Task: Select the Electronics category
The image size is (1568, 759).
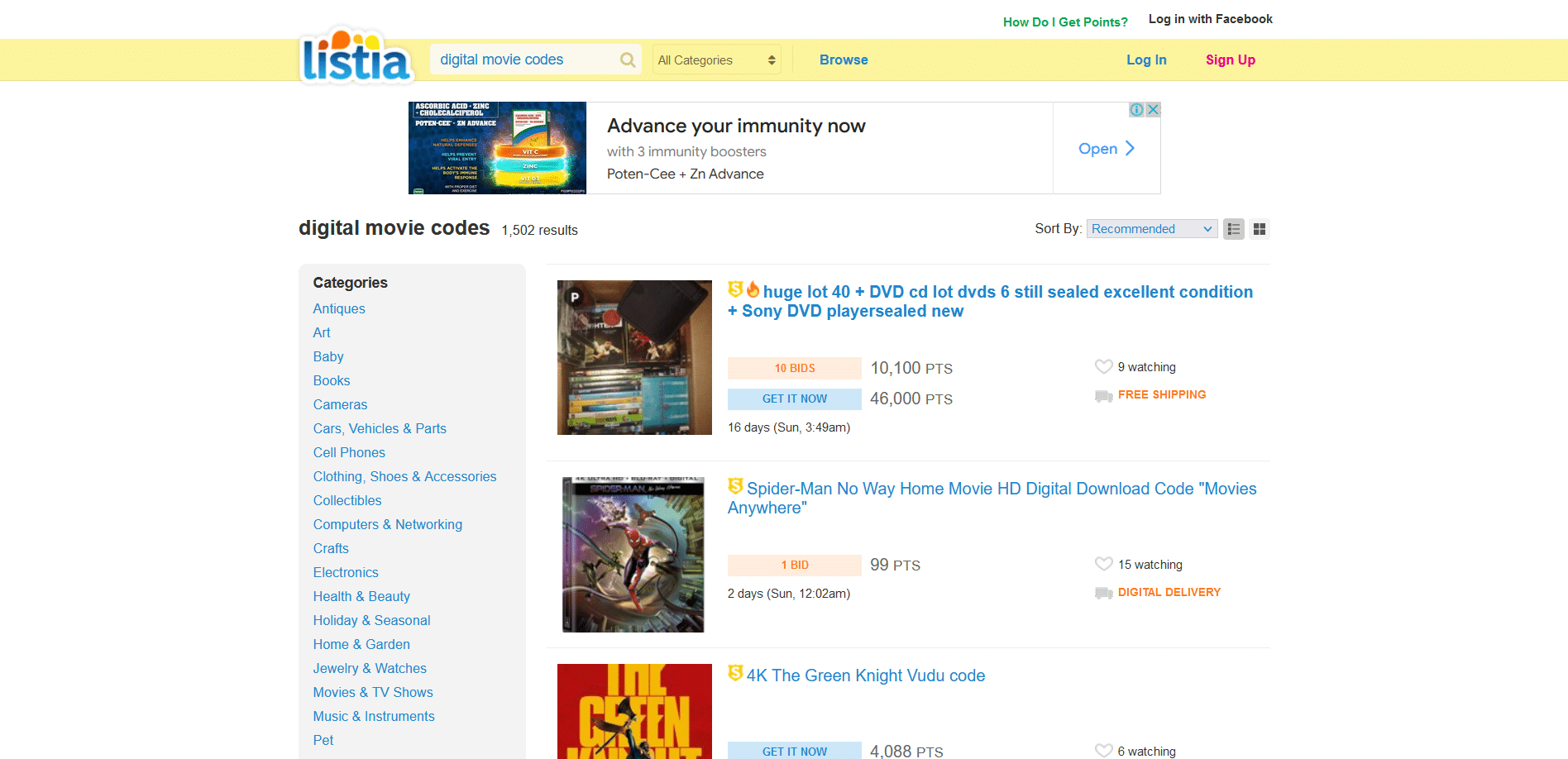Action: tap(346, 572)
